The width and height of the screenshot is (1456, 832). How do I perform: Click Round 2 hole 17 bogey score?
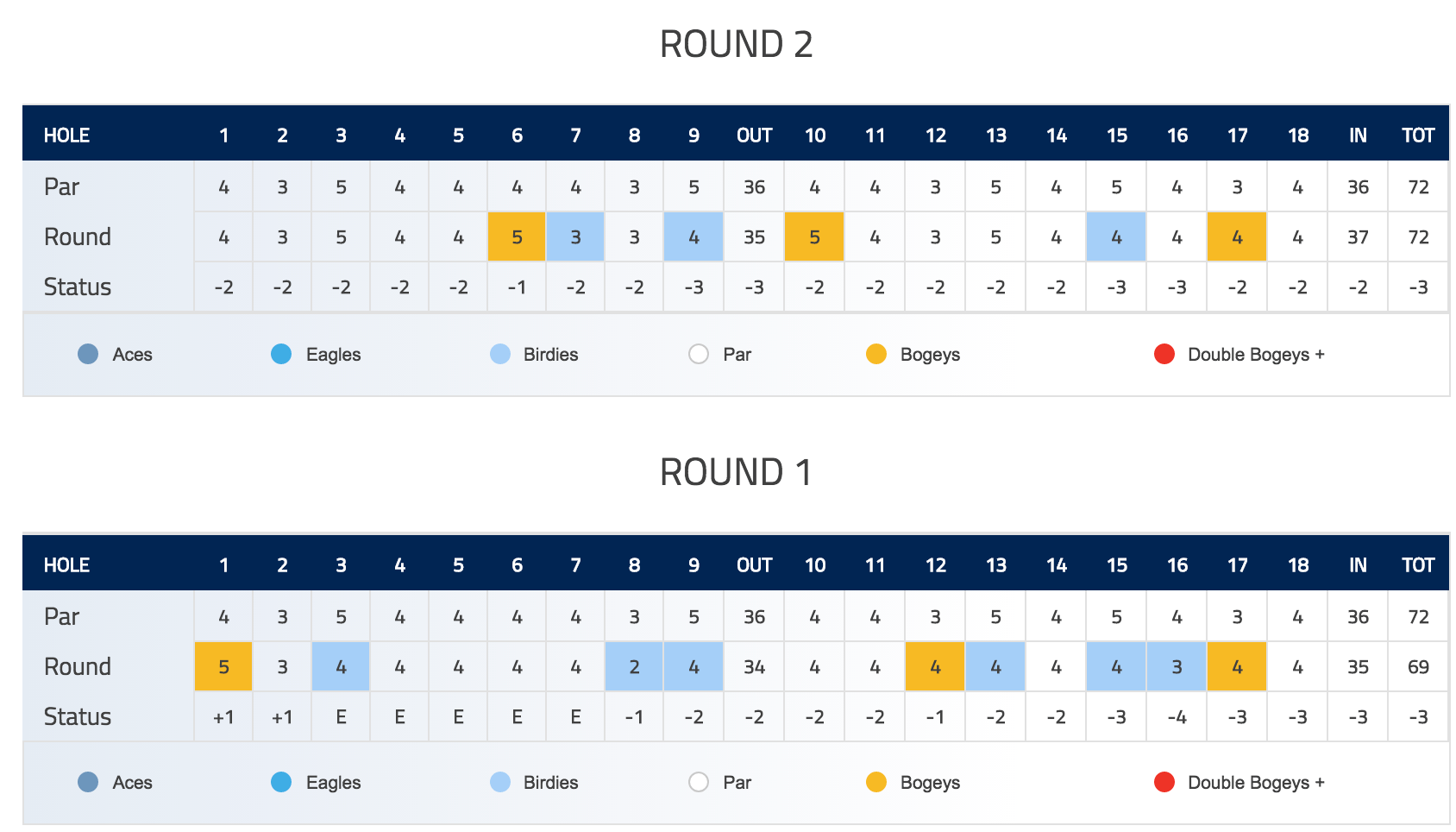pos(1237,236)
